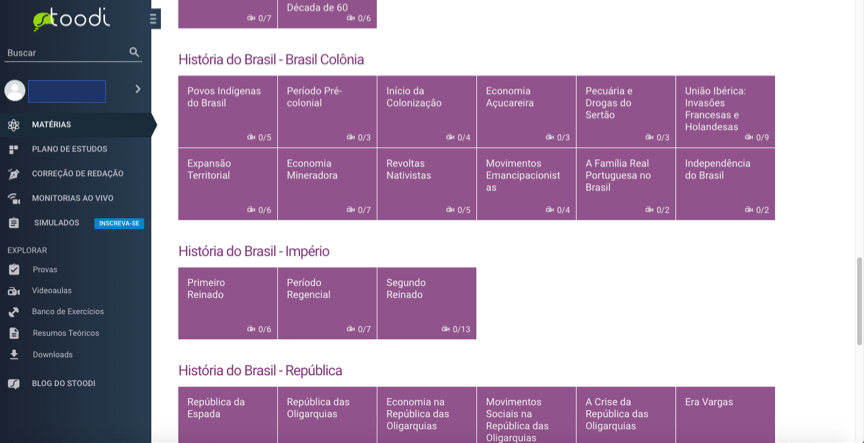Screen dimensions: 864x443
Task: Click in the Buscar search field
Action: click(65, 53)
